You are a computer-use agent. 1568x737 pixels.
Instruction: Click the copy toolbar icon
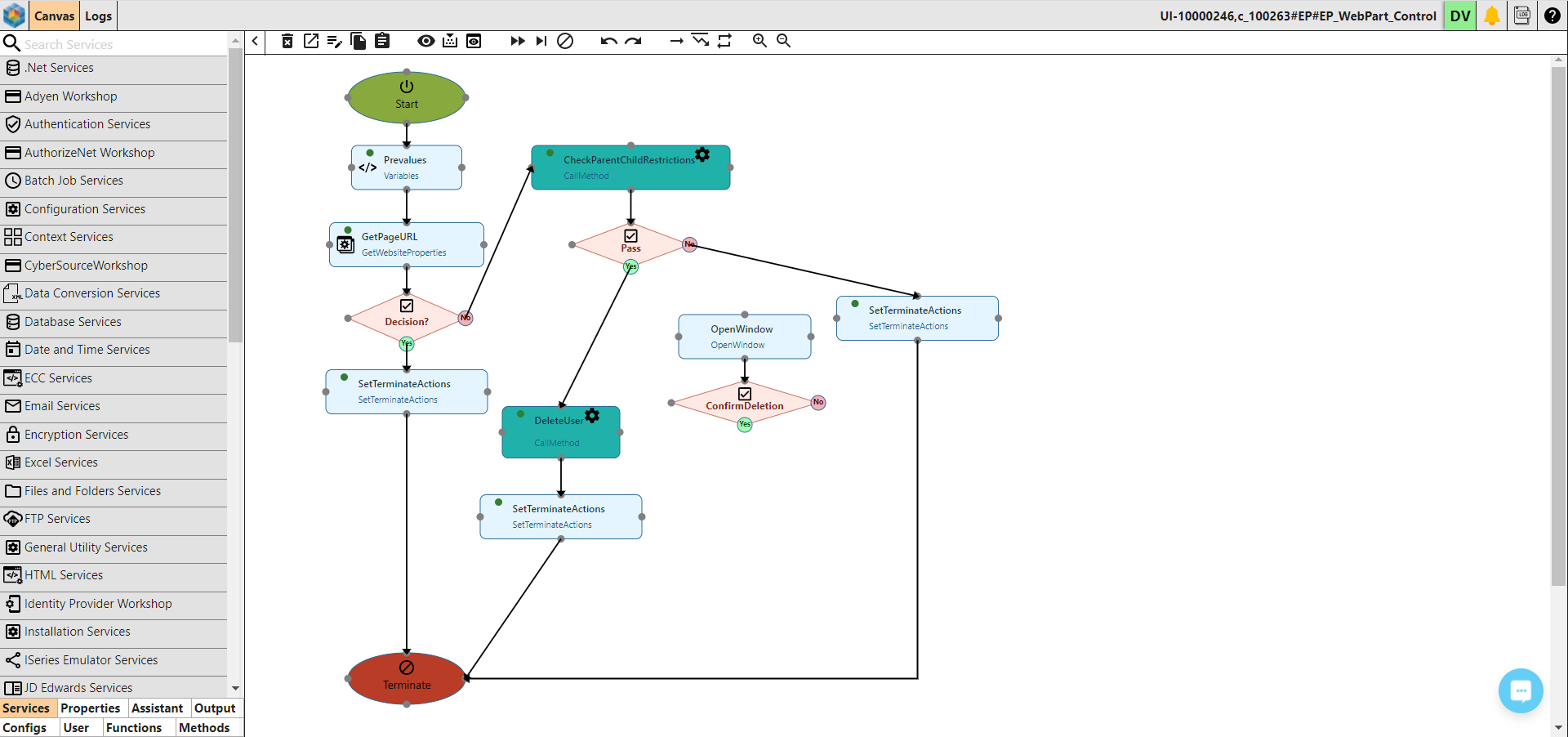click(358, 41)
